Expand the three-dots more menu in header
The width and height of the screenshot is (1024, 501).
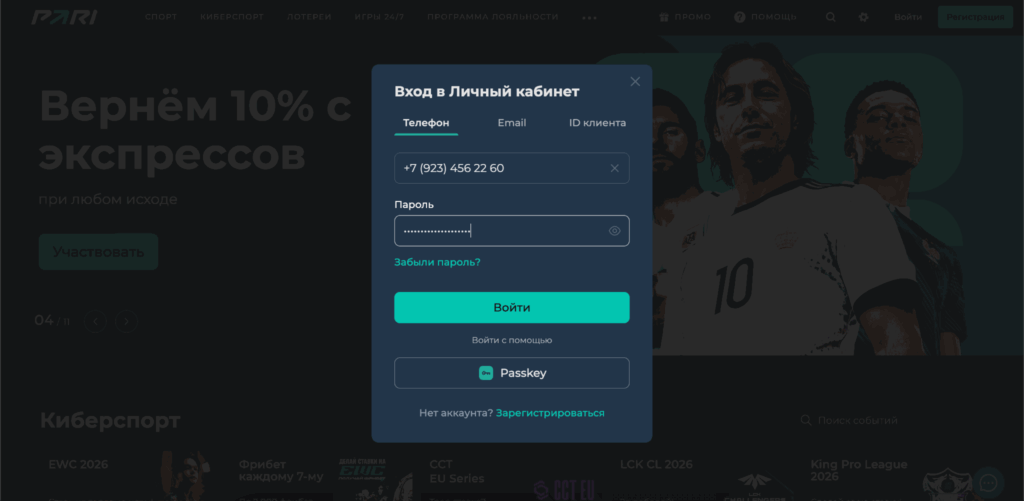(x=589, y=18)
